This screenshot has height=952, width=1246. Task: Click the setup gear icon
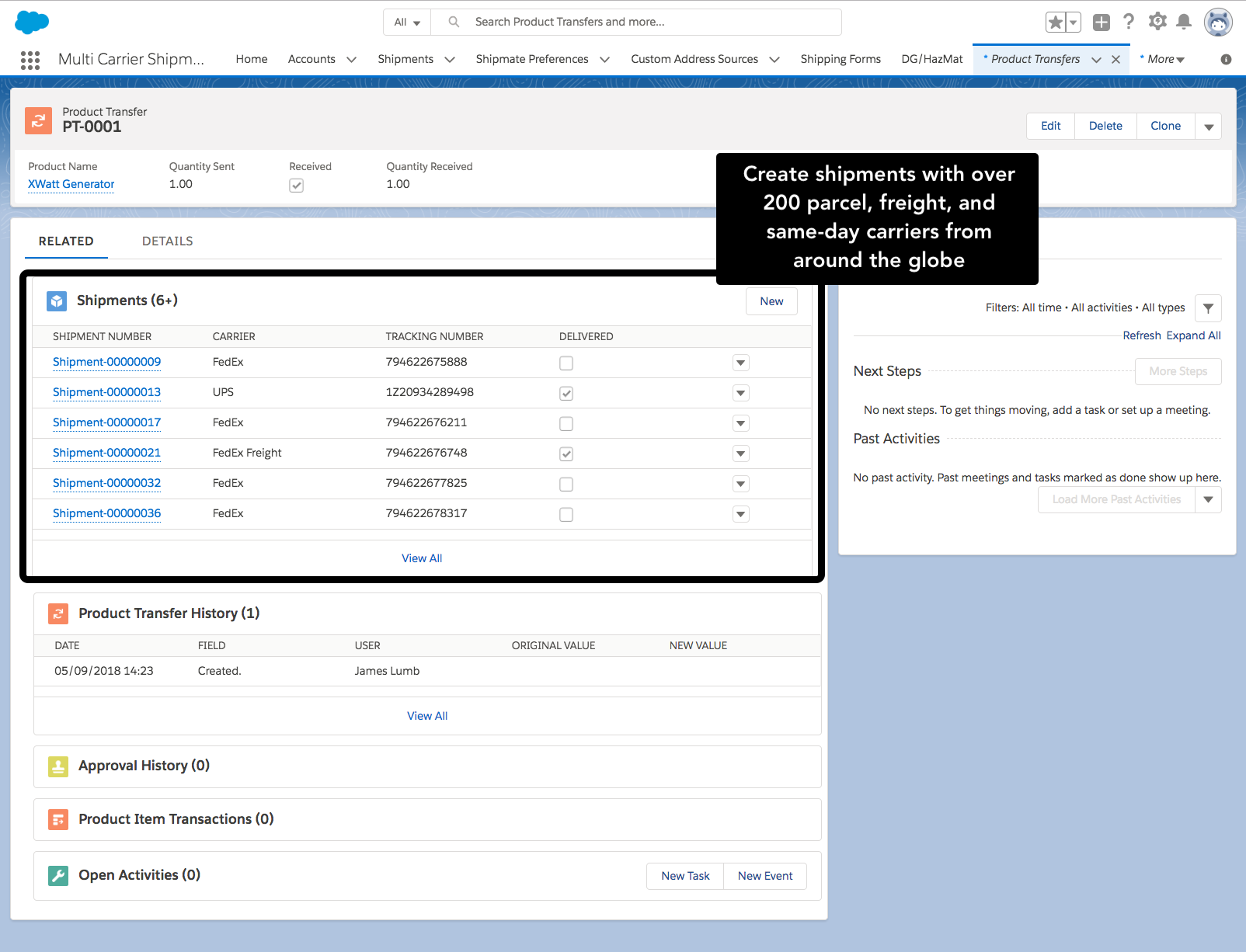click(1157, 22)
